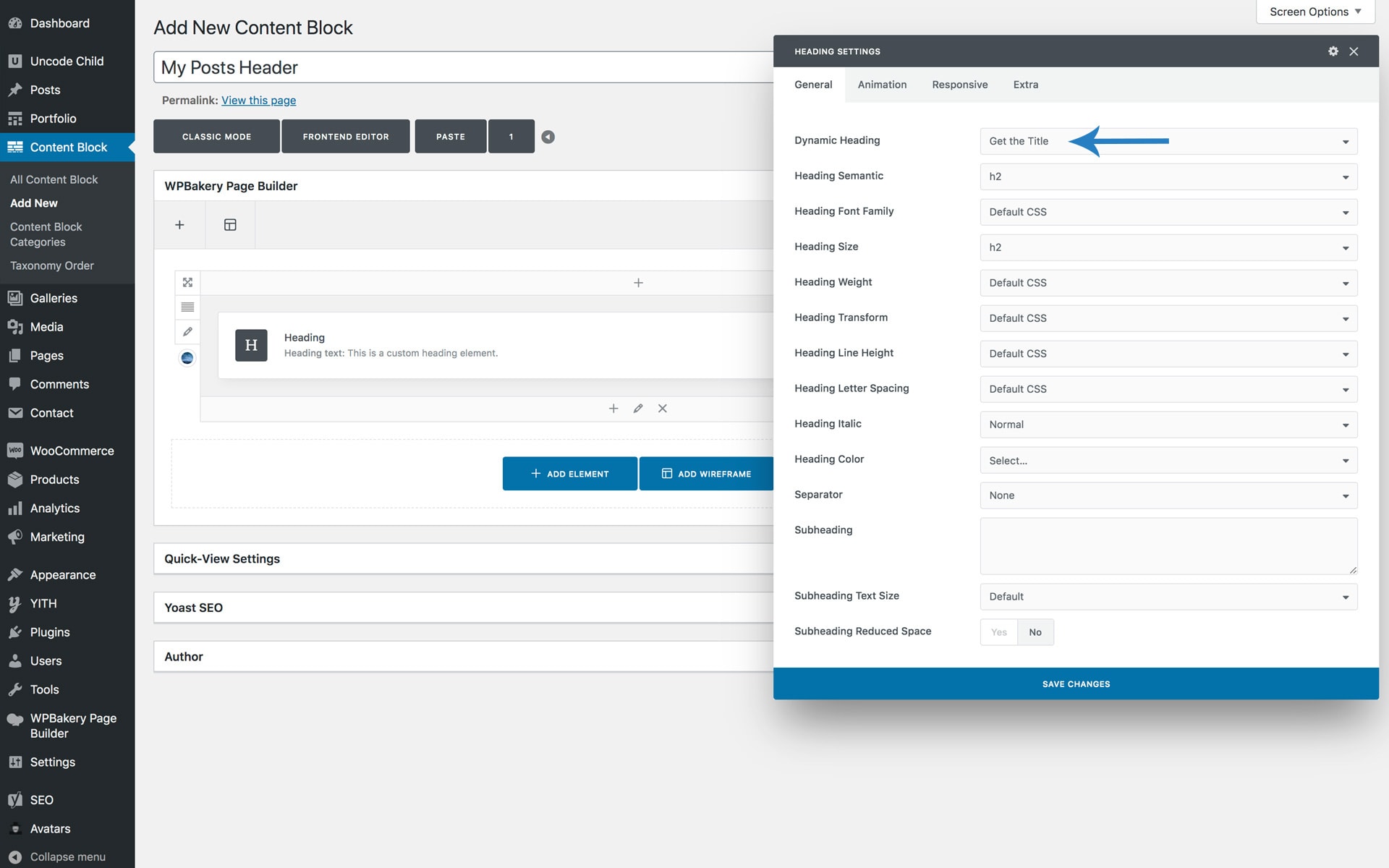Click into the Subheading text area

click(1168, 546)
